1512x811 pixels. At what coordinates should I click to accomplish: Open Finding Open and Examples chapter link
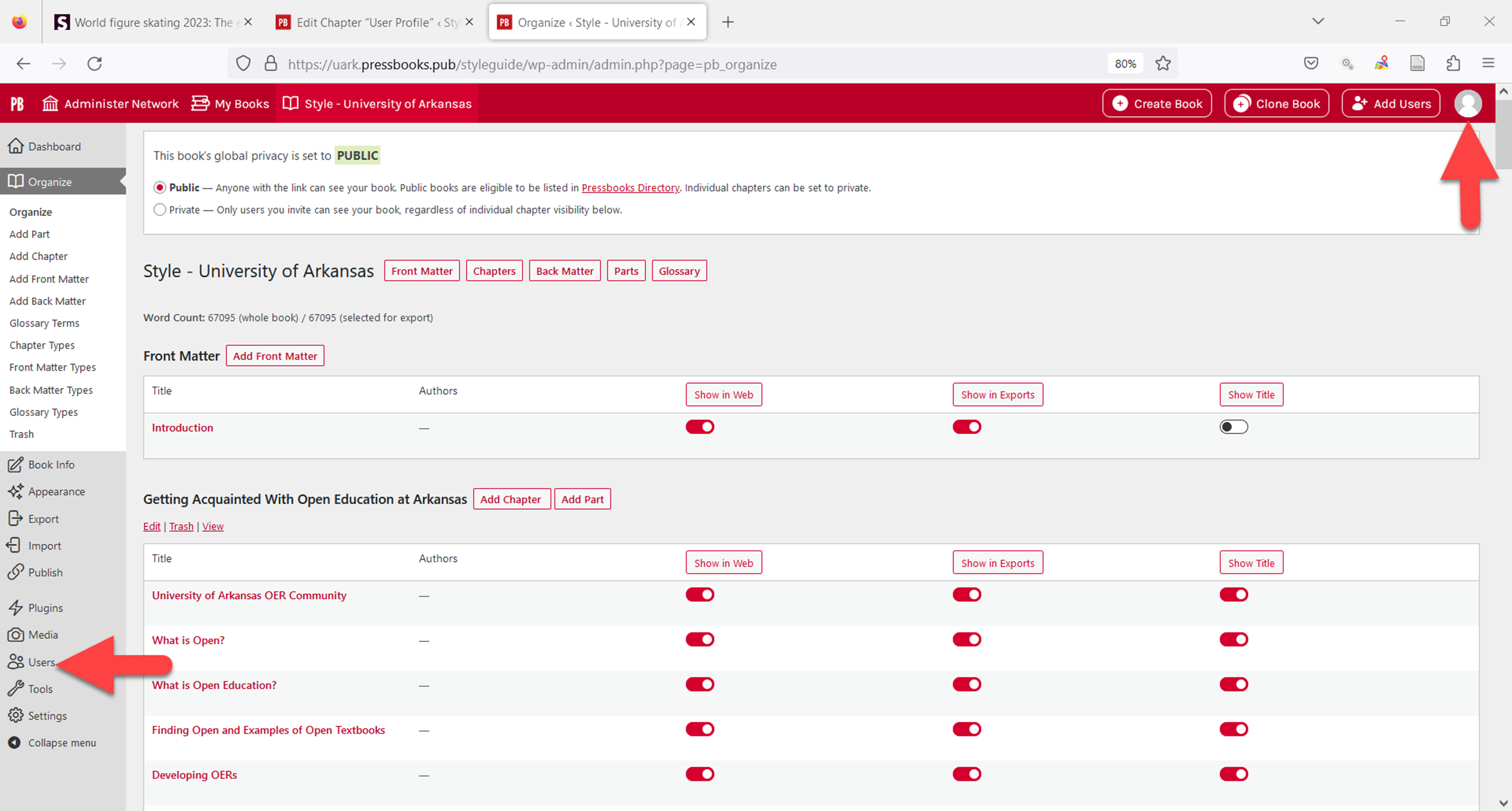coord(268,730)
